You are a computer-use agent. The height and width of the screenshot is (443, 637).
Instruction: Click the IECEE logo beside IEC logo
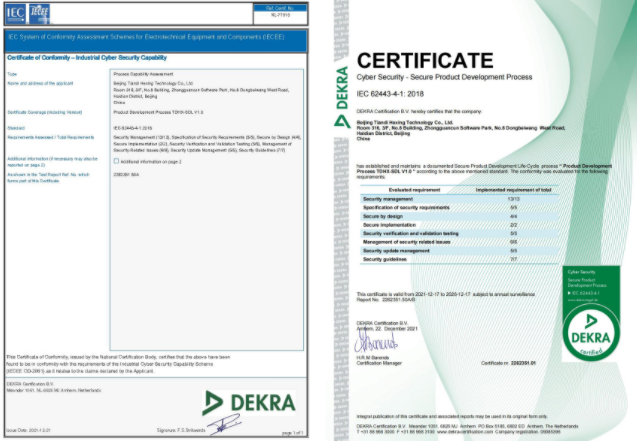click(39, 13)
